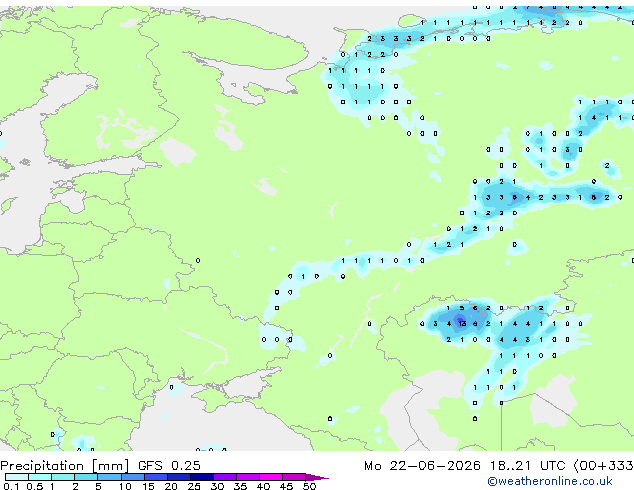Click the 'GFS 0.25' model label
This screenshot has width=634, height=490.
(169, 465)
